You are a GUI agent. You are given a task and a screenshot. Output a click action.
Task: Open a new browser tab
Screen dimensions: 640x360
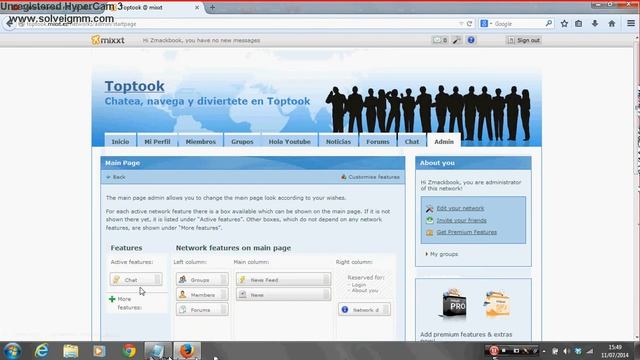(x=212, y=7)
